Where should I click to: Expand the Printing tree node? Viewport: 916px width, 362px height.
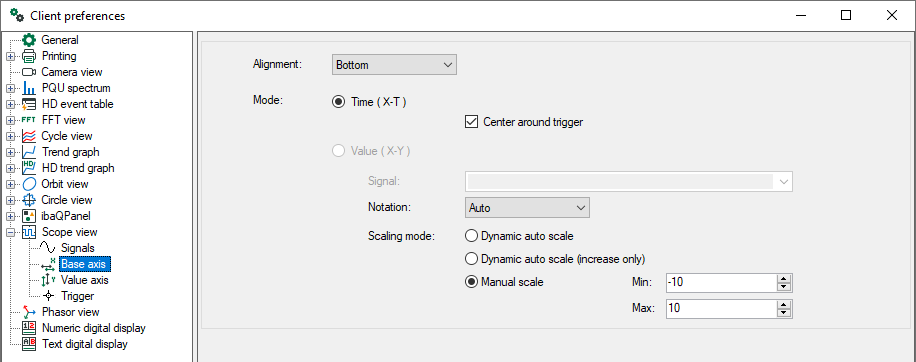(11, 57)
